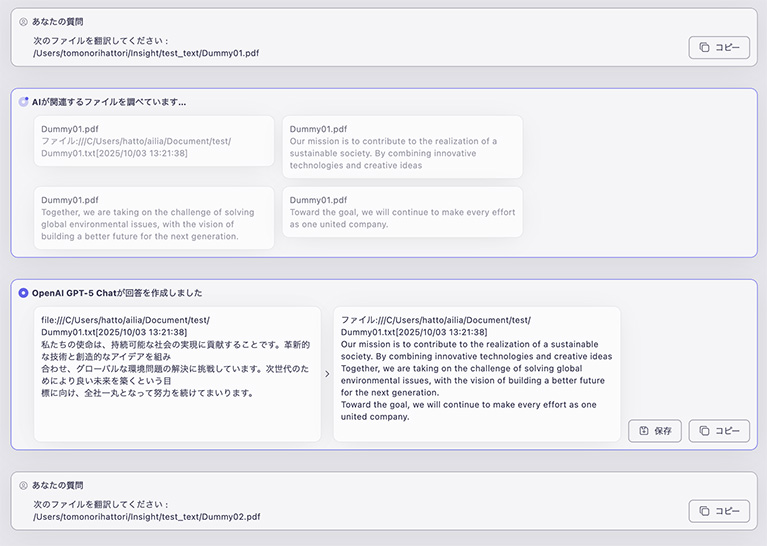767x546 pixels.
Task: Select the Japanese translation text panel
Action: click(177, 374)
